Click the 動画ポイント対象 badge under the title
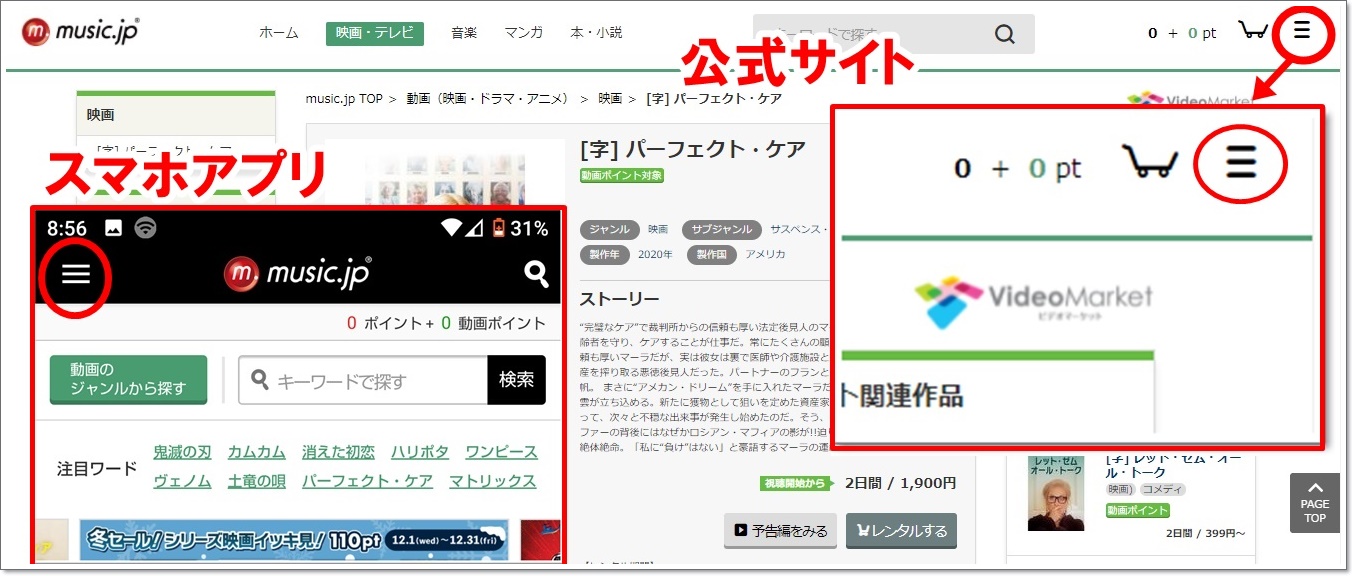1353x576 pixels. 622,175
